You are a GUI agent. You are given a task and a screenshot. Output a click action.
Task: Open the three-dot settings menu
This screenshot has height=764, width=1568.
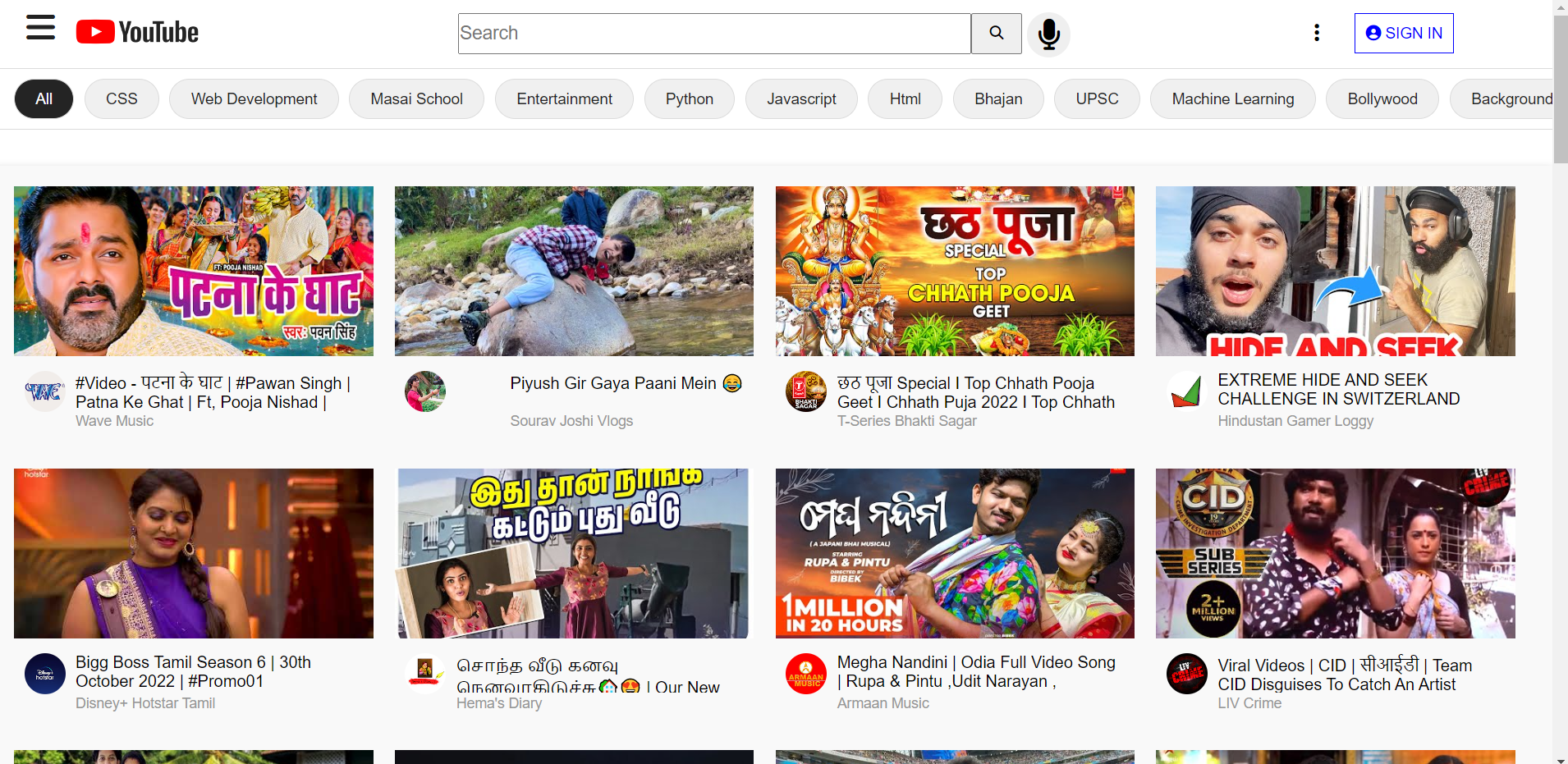(x=1317, y=33)
